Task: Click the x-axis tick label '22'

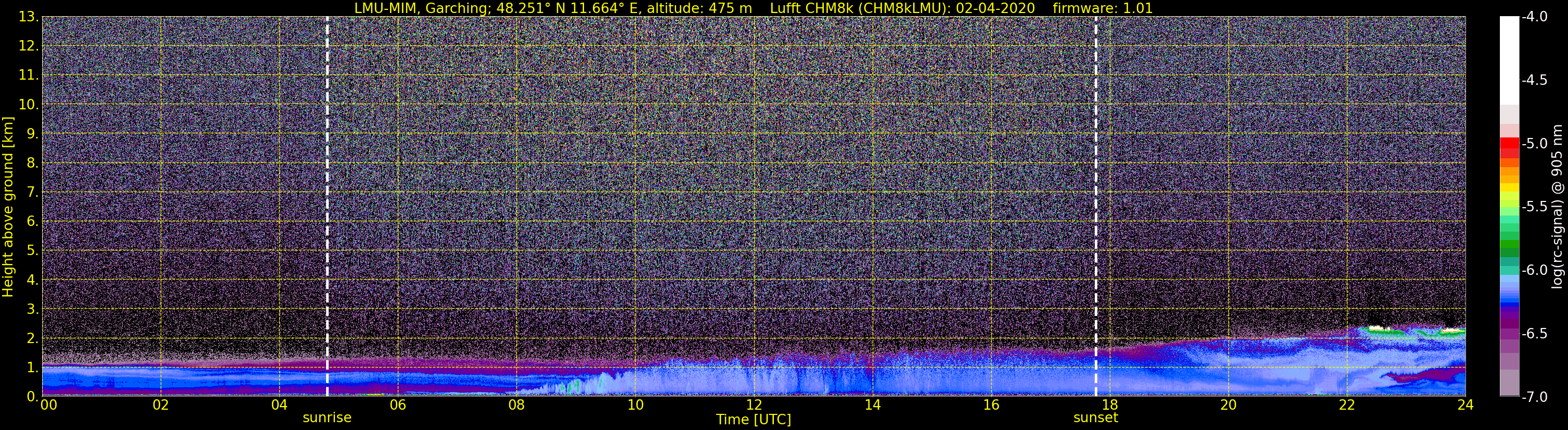Action: 1347,405
